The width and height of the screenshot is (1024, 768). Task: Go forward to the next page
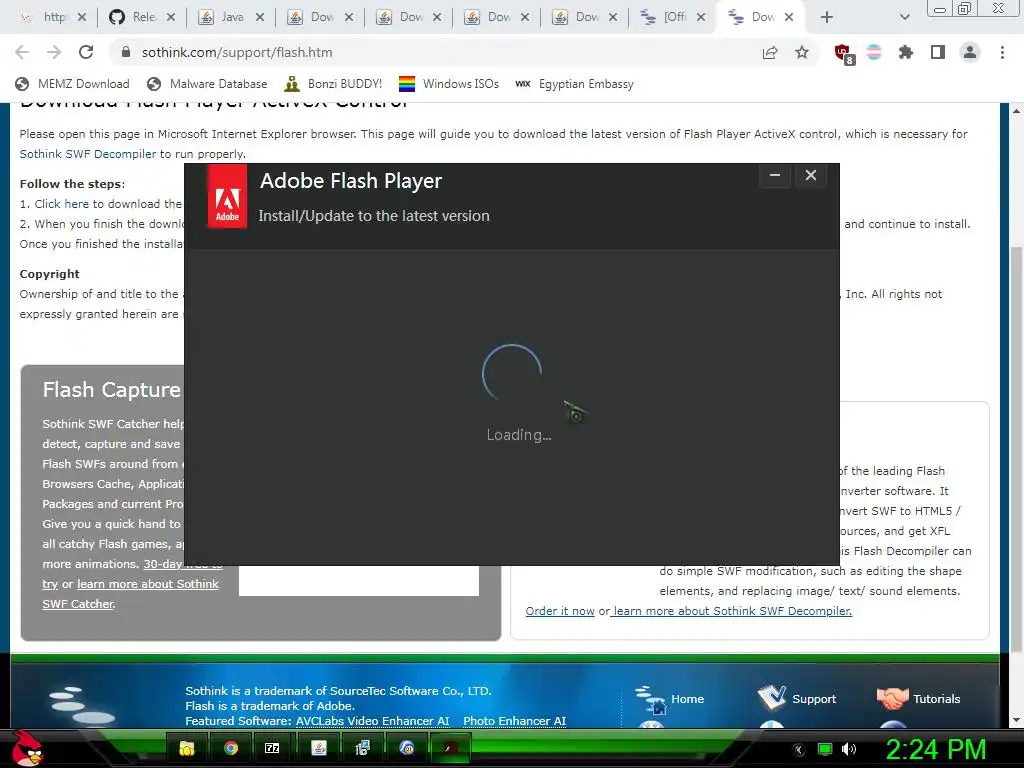point(54,52)
